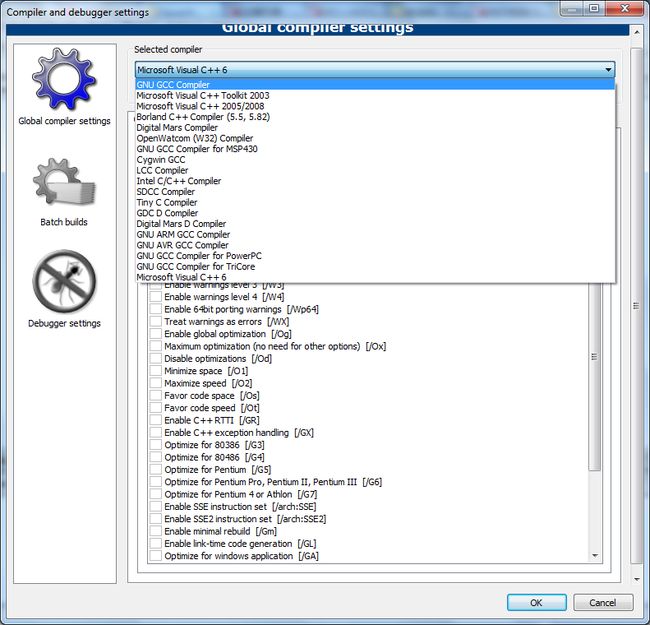Tick Maximum optimization [/Ox] checkbox
Screen dimensions: 650x625
pos(156,346)
